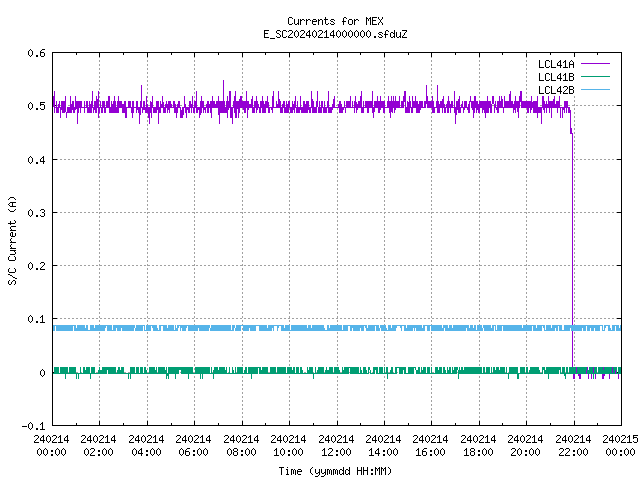This screenshot has height=480, width=640.
Task: Click the 0.2 y-axis tick value
Action: [36, 266]
